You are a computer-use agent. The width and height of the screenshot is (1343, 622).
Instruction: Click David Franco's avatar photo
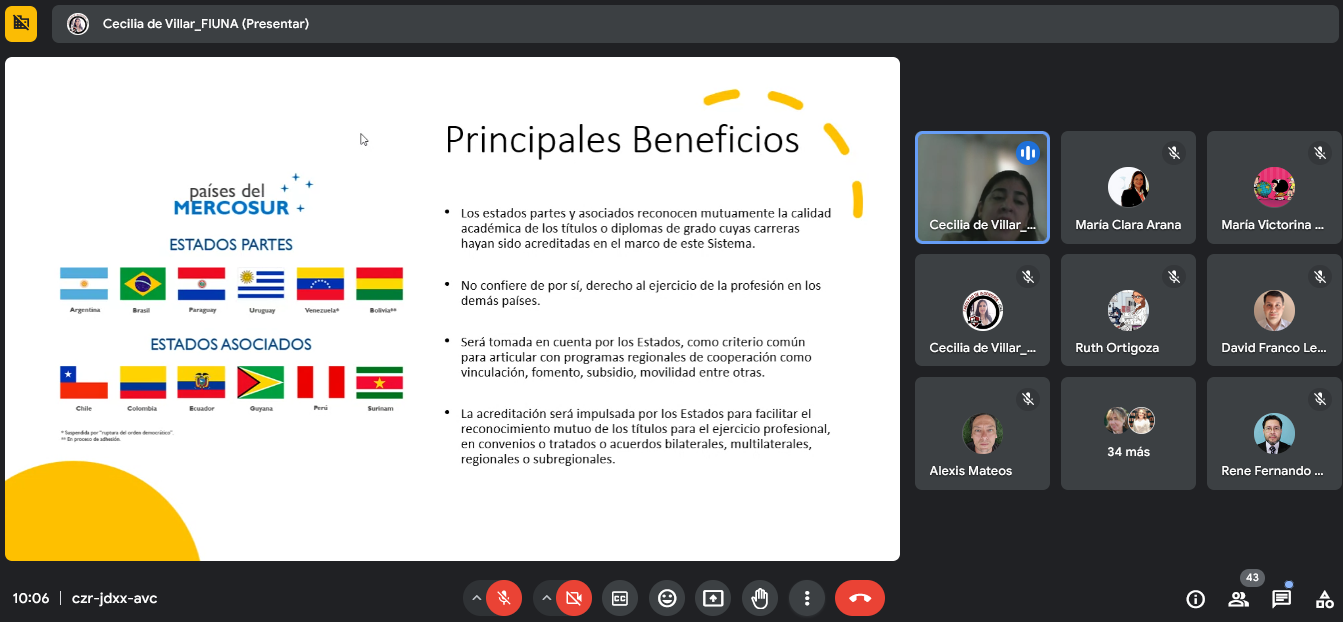1274,310
